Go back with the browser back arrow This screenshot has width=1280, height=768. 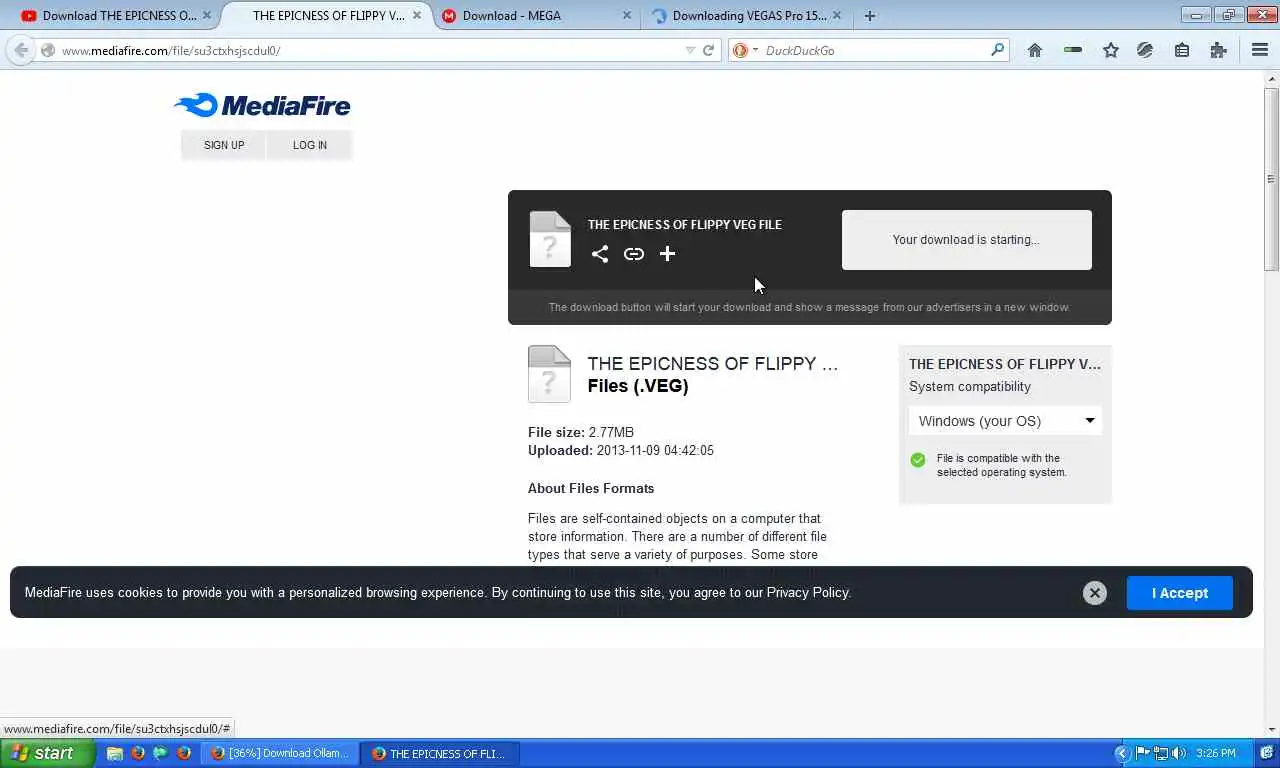(x=21, y=50)
